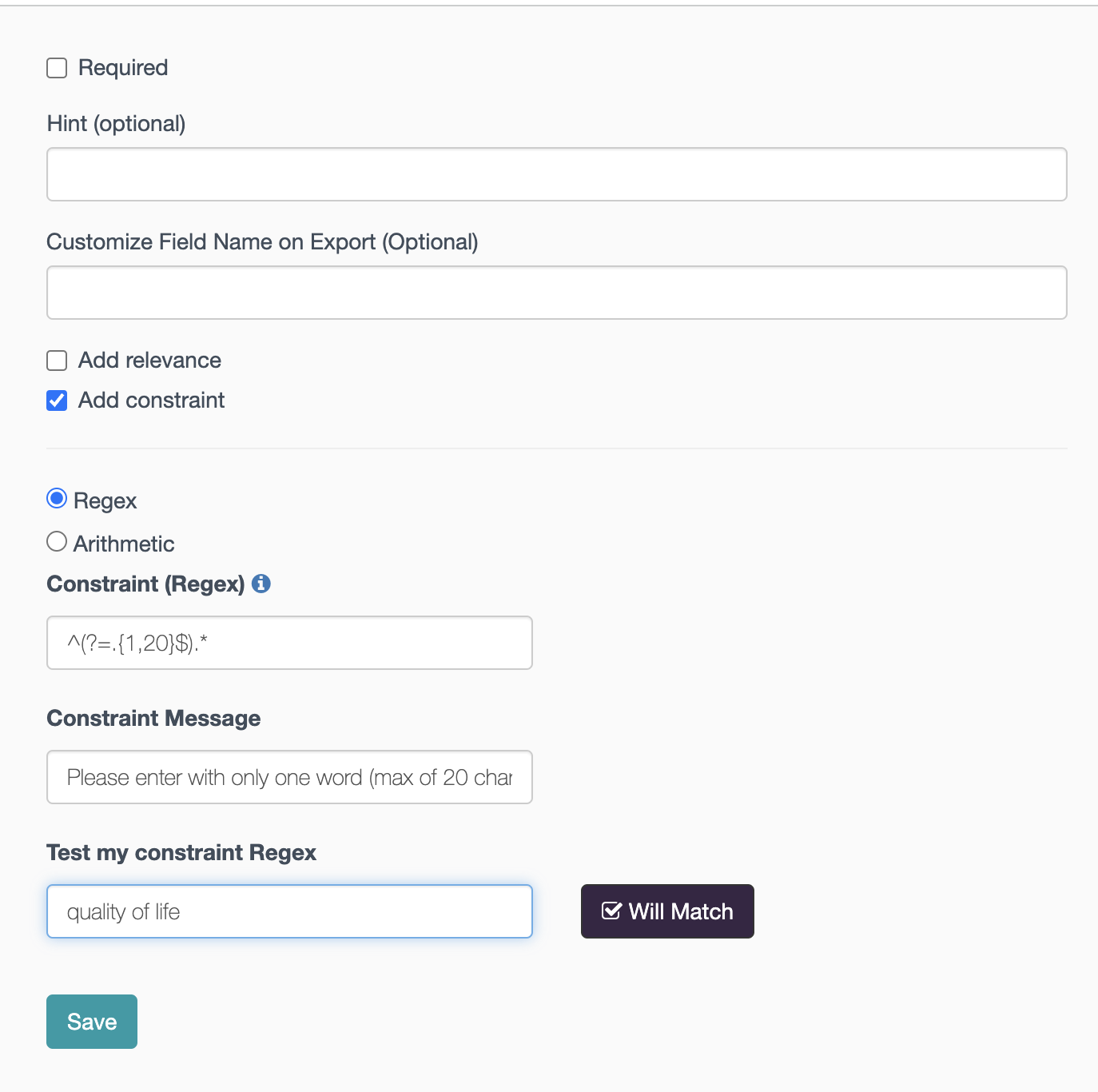Tick the Required checkbox
The height and width of the screenshot is (1092, 1098).
point(57,68)
